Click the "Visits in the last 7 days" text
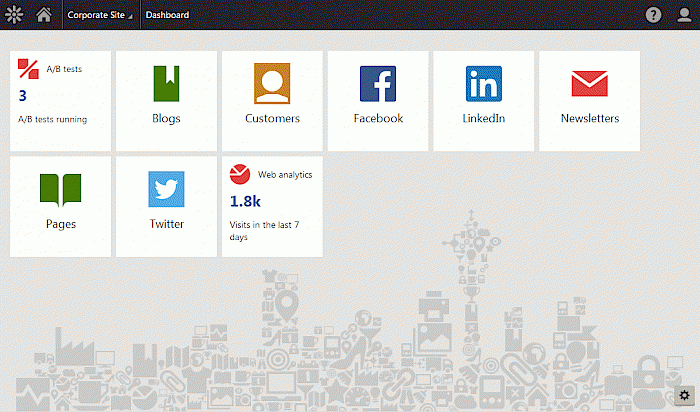This screenshot has height=412, width=700. pyautogui.click(x=264, y=231)
